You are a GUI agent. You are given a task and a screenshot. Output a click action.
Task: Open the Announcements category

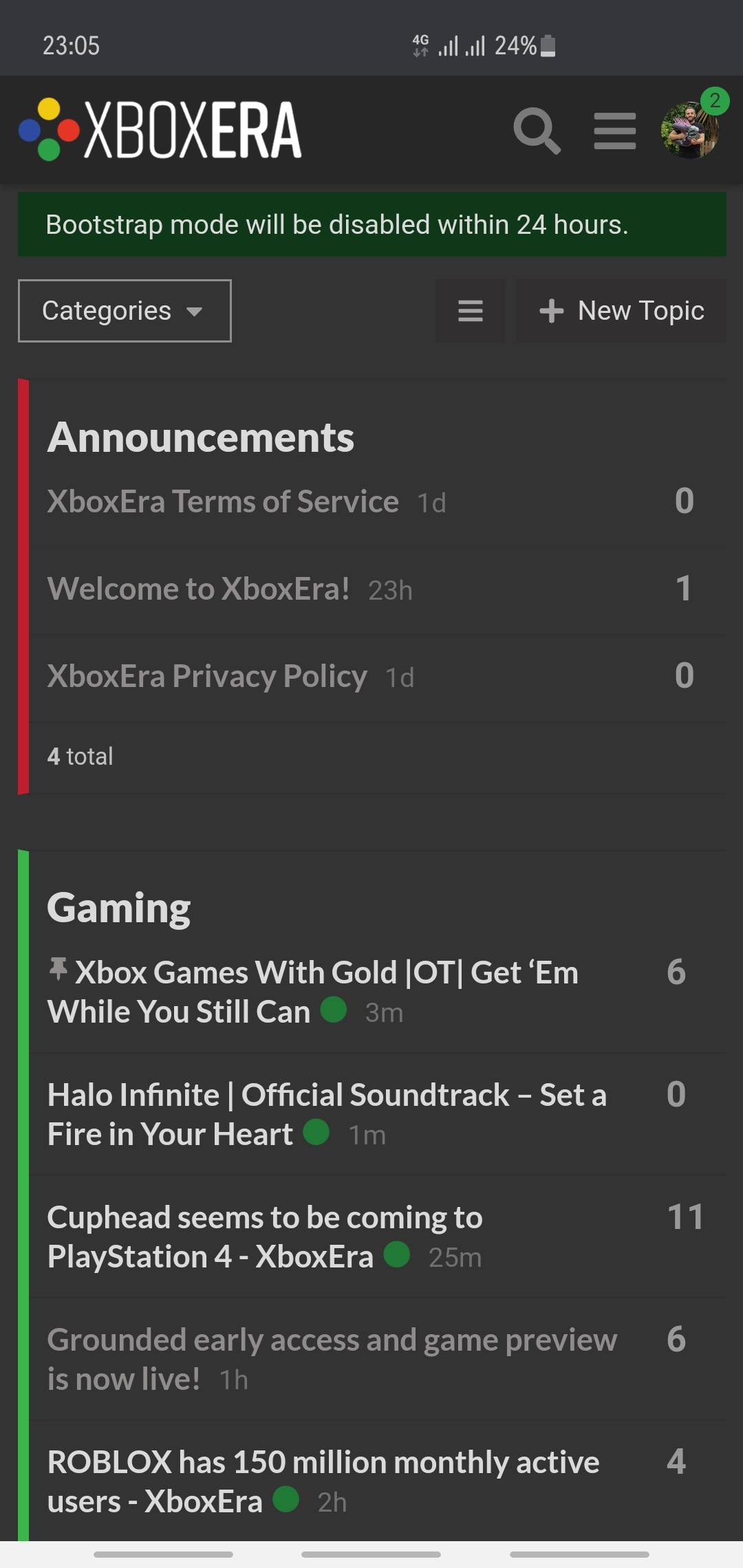click(200, 437)
